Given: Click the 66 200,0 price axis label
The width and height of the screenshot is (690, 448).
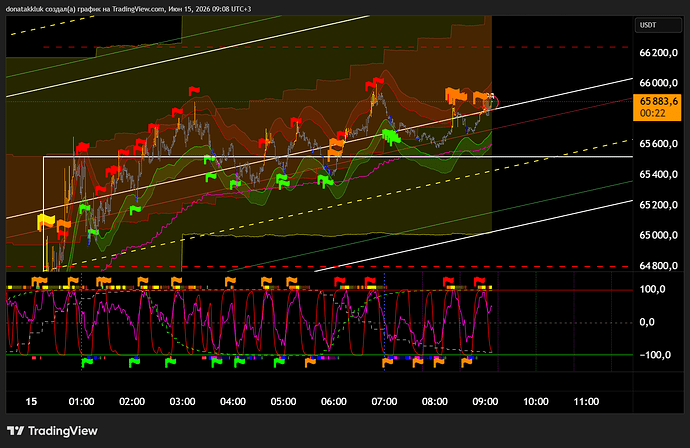Looking at the screenshot, I should pos(658,53).
